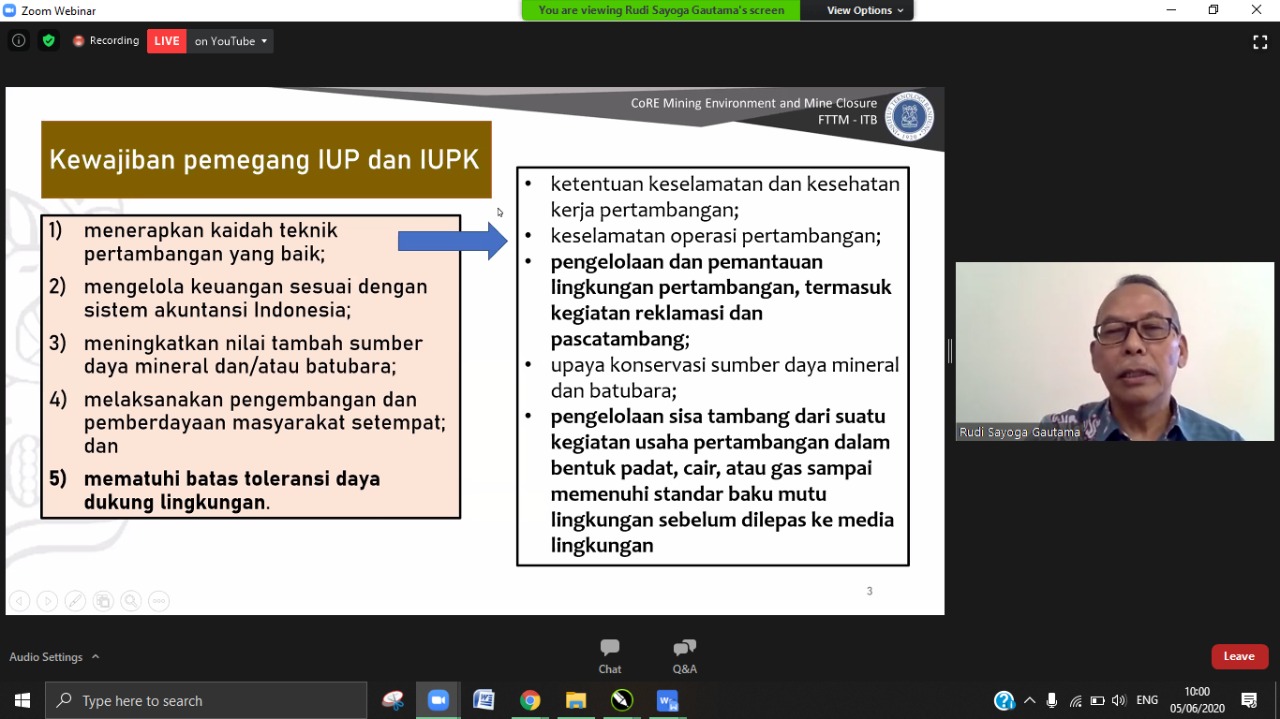Click the Windows search box
The image size is (1280, 719).
pos(206,700)
